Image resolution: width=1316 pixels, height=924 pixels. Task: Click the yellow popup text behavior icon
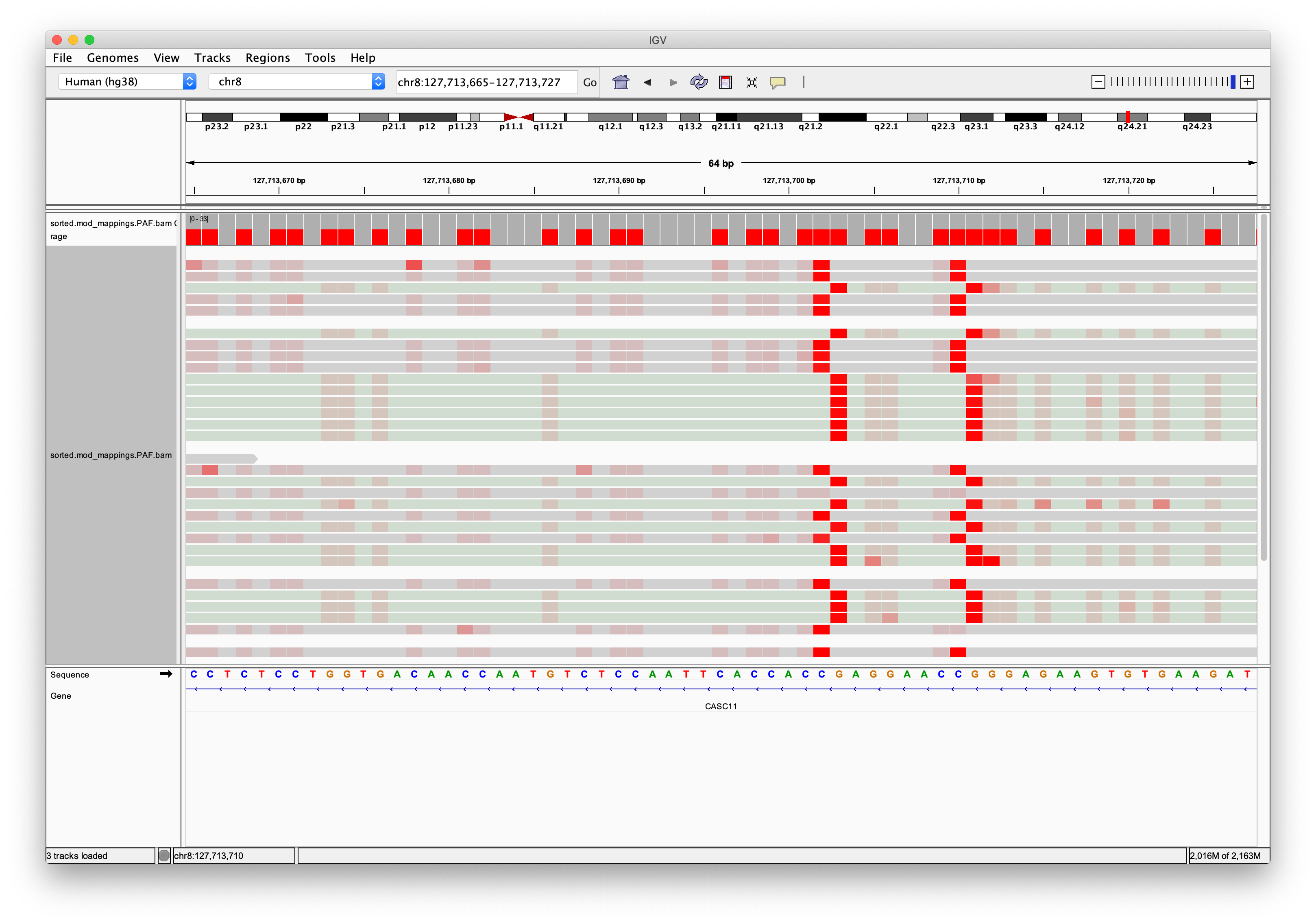778,82
